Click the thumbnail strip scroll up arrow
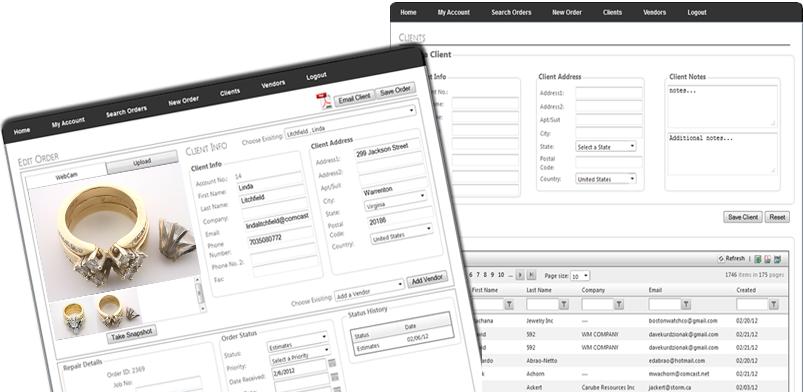804x392 pixels. (x=197, y=280)
